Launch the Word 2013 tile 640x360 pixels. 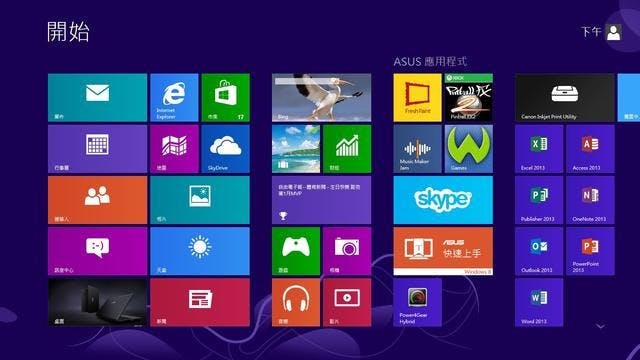[x=539, y=302]
